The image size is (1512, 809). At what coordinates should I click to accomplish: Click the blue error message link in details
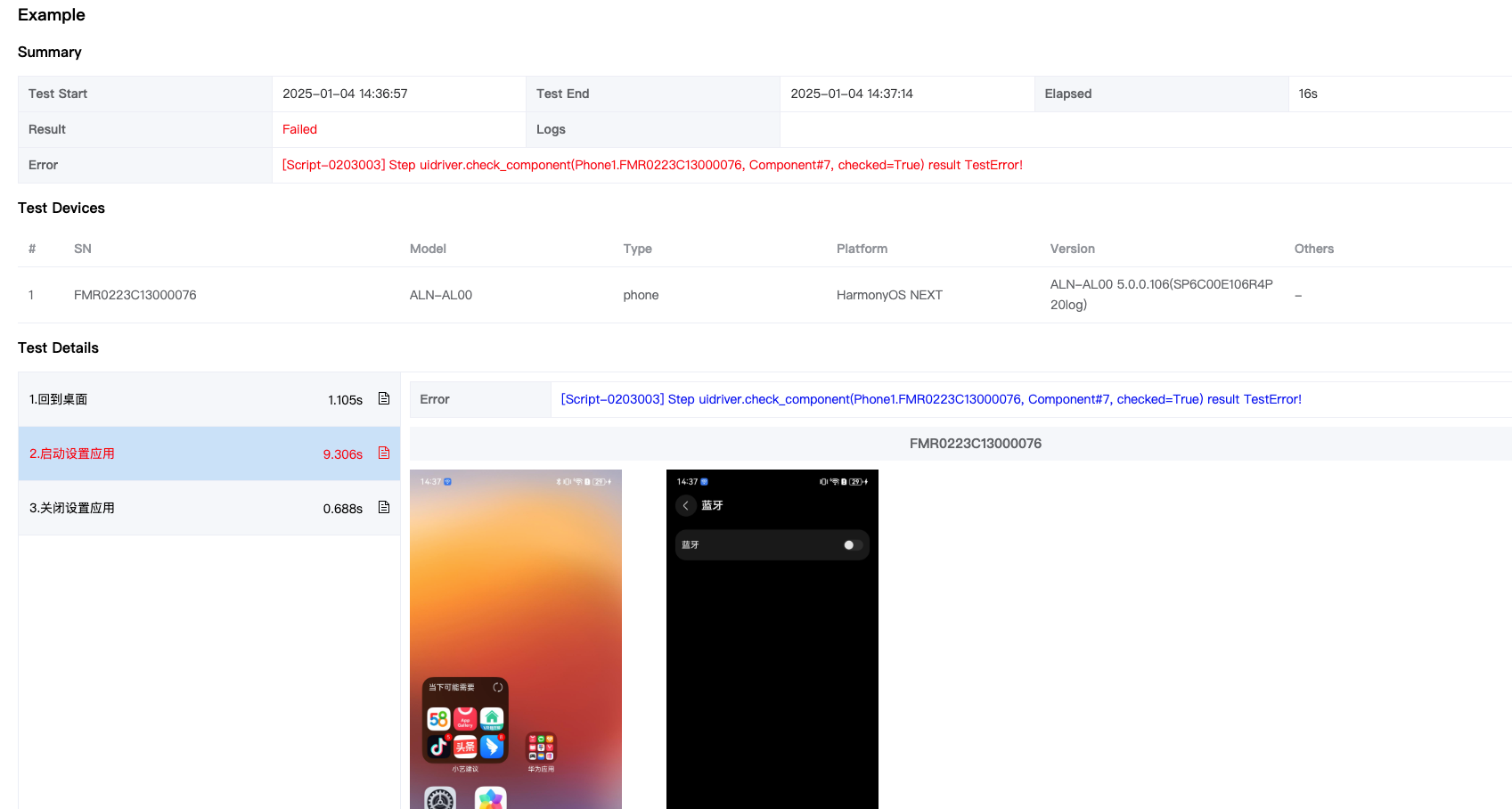[x=930, y=399]
